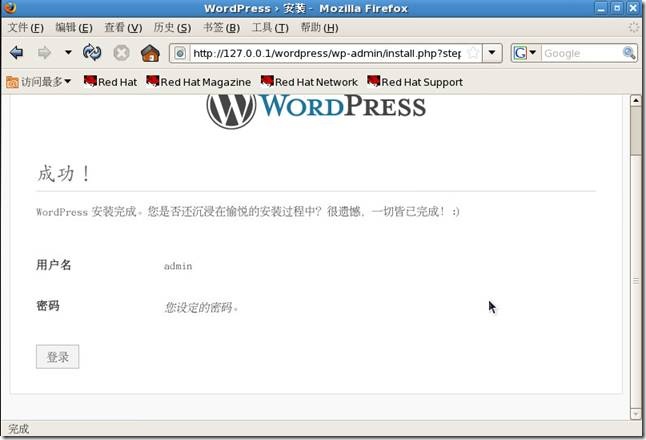Go back with the blue arrow button
646x440 pixels.
tap(16, 53)
